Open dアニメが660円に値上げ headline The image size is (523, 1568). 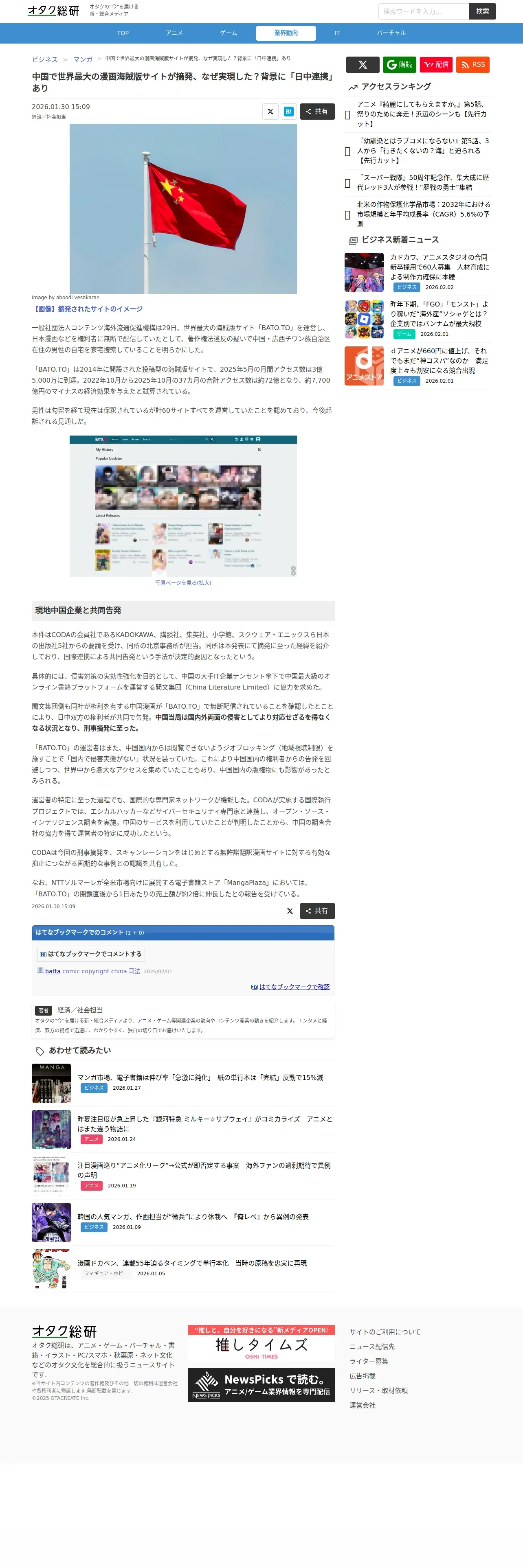coord(439,361)
